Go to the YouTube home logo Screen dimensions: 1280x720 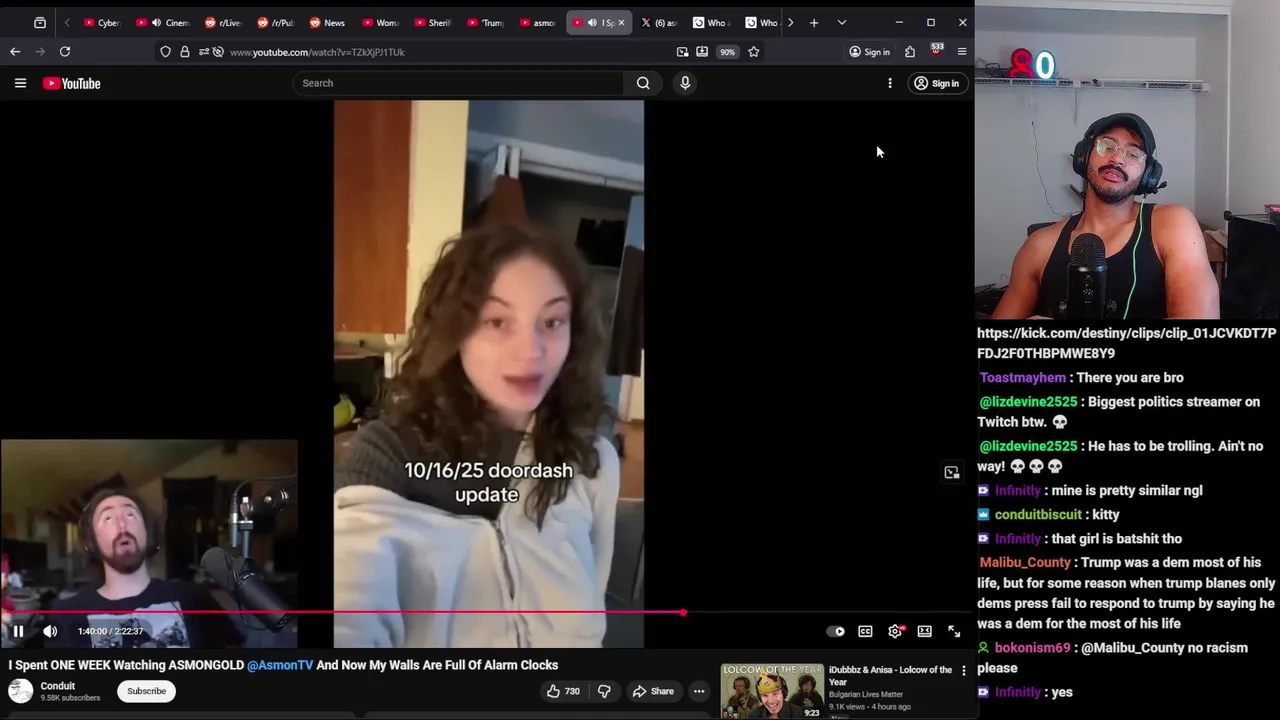pyautogui.click(x=72, y=83)
